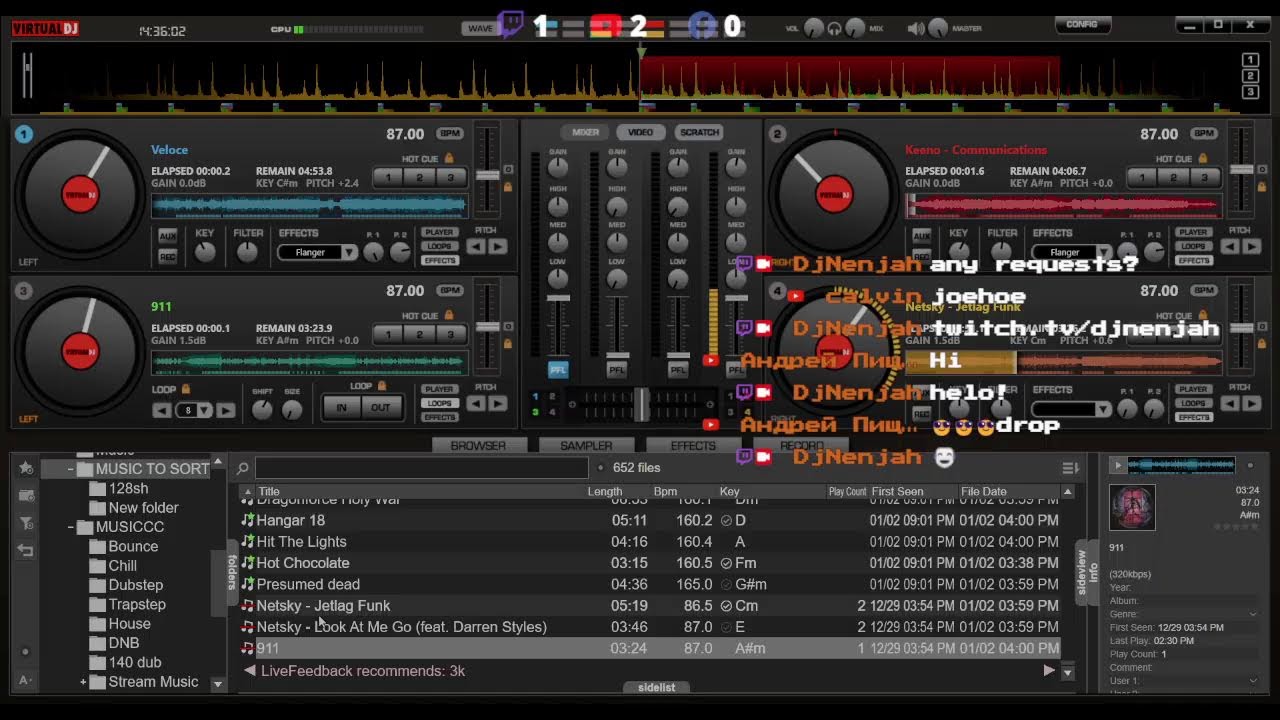The image size is (1280, 720).
Task: Open the deck 3 loop length dropdown
Action: (x=204, y=410)
